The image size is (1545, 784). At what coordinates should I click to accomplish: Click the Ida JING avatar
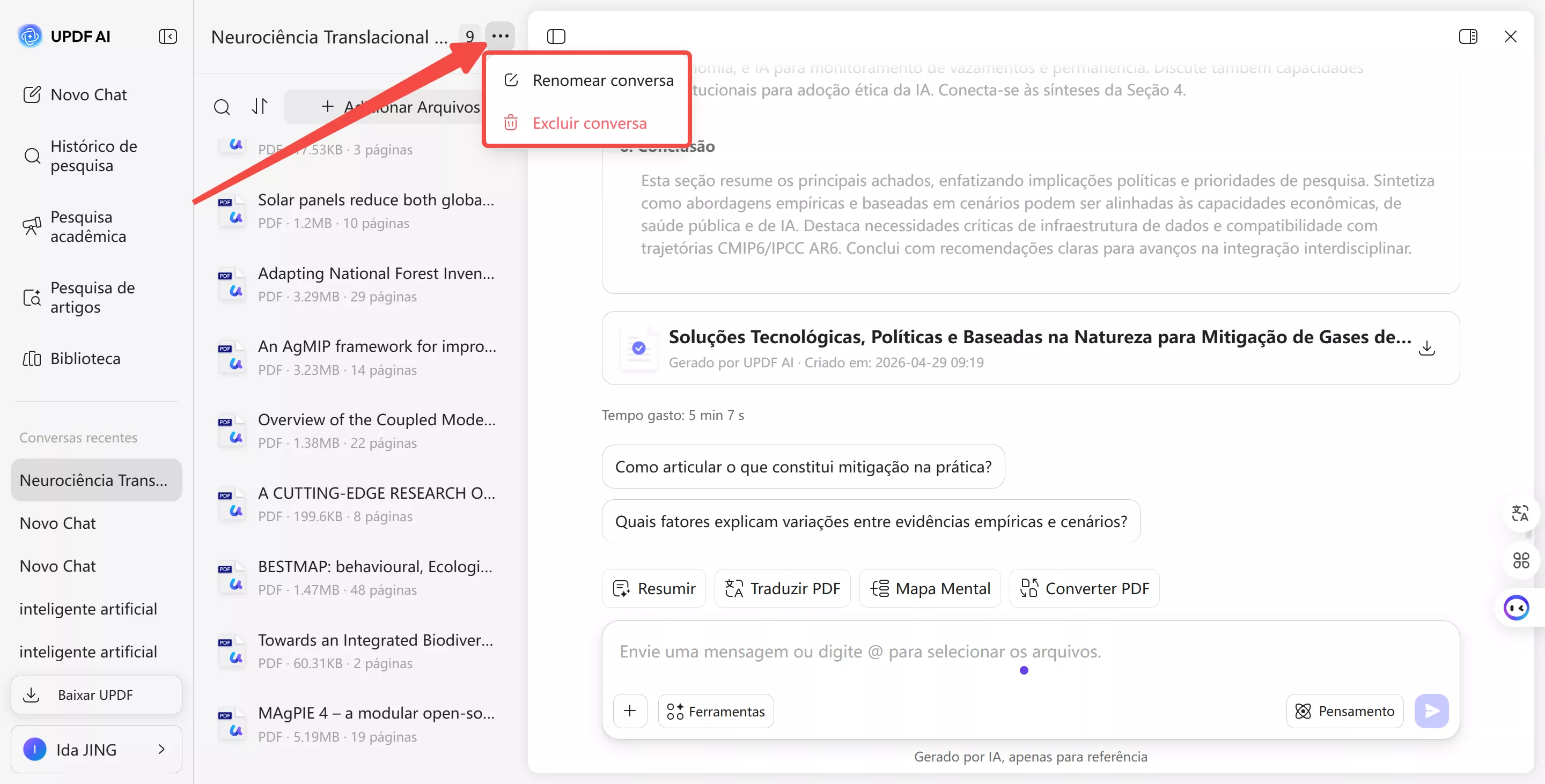35,749
